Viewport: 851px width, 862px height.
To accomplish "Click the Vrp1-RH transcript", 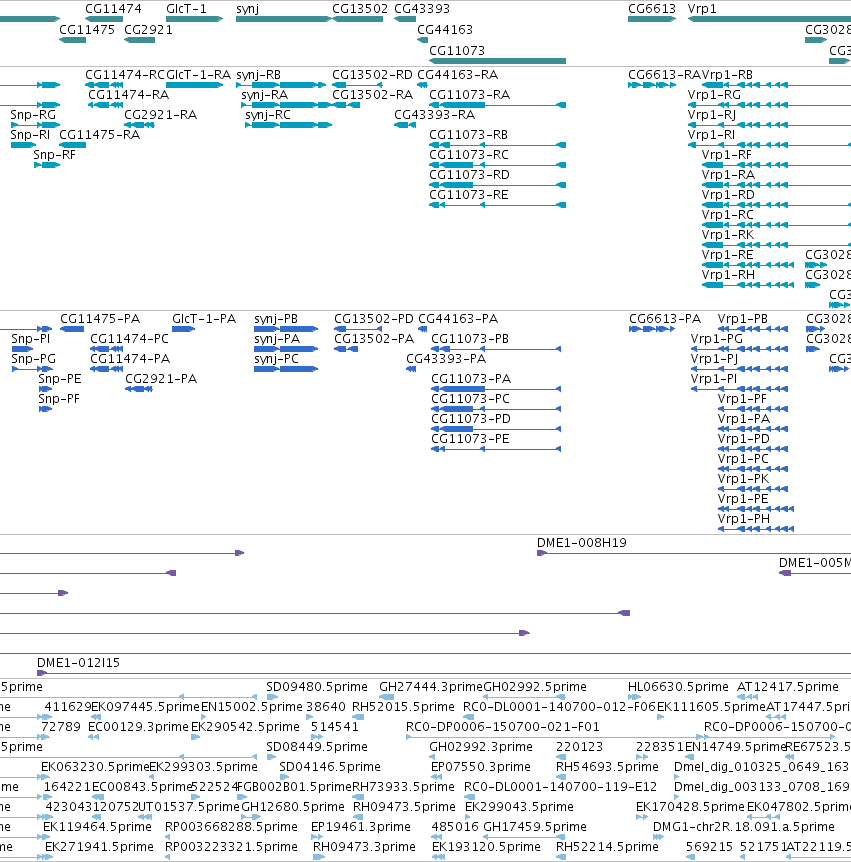I will [x=748, y=285].
